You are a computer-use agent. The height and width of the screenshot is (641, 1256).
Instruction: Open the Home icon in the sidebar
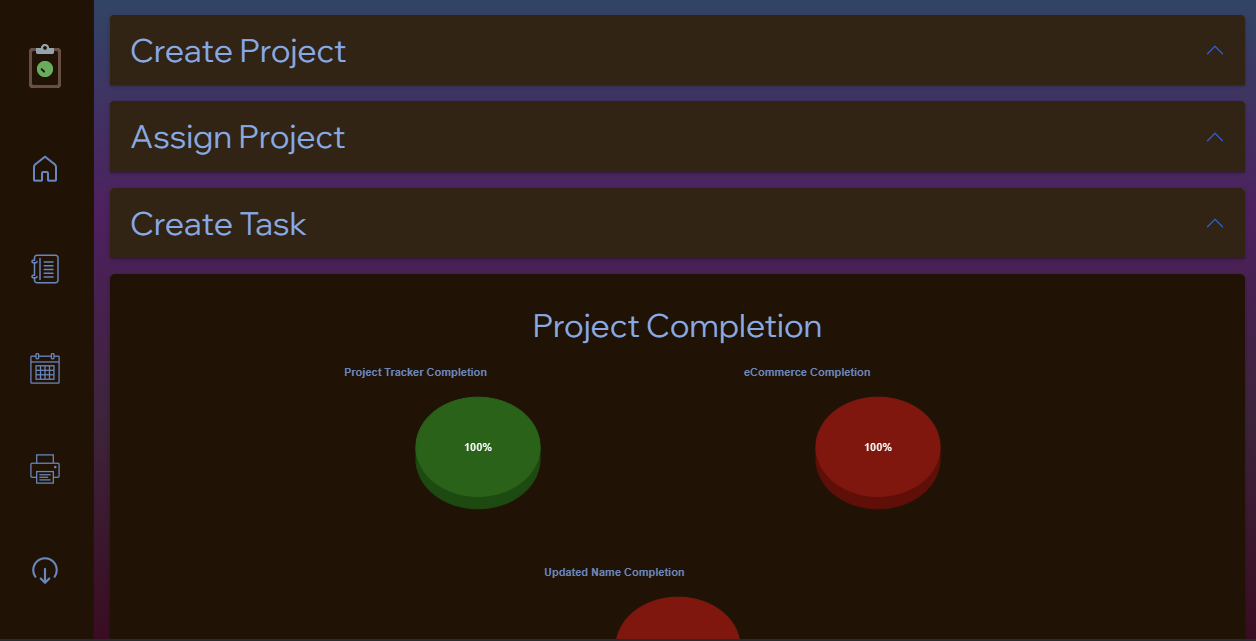[45, 169]
